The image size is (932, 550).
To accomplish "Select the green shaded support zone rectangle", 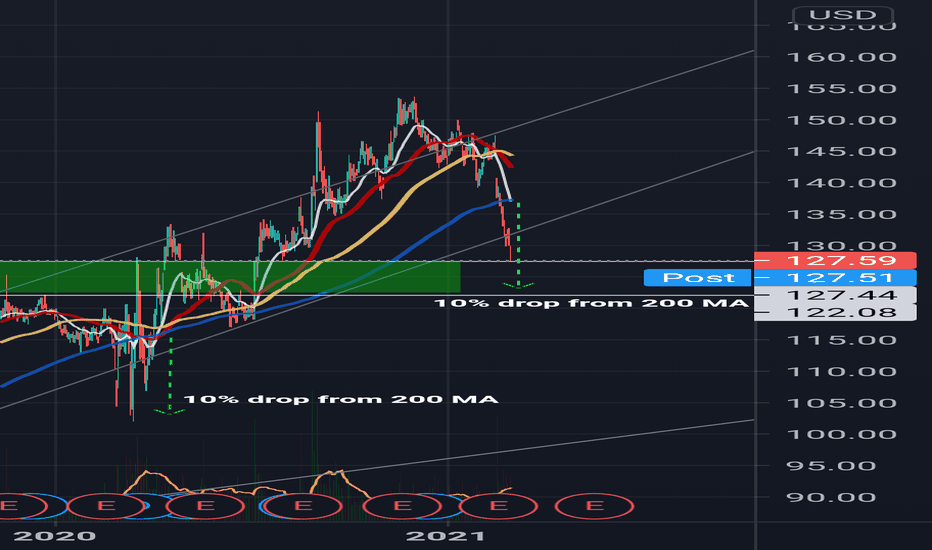I will [230, 277].
